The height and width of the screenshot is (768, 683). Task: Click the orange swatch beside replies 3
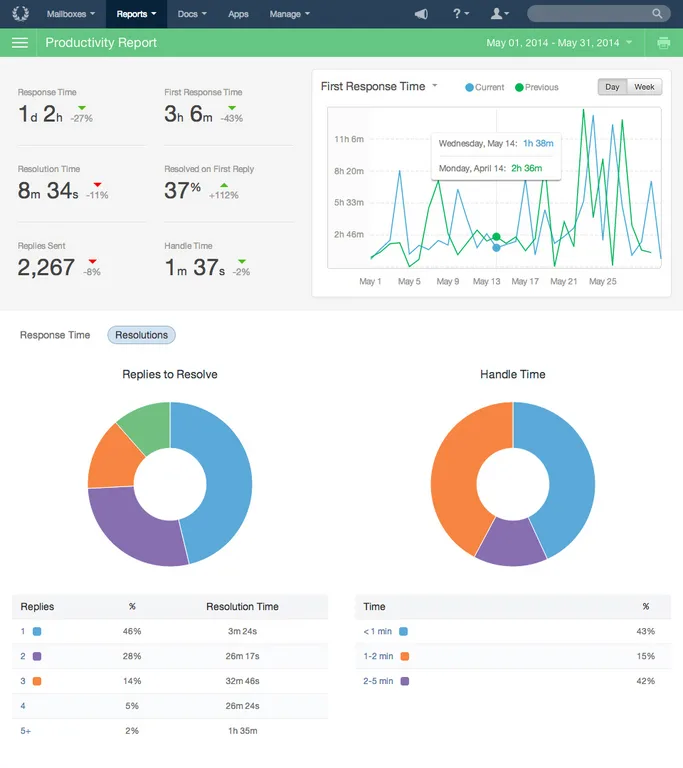pyautogui.click(x=37, y=681)
